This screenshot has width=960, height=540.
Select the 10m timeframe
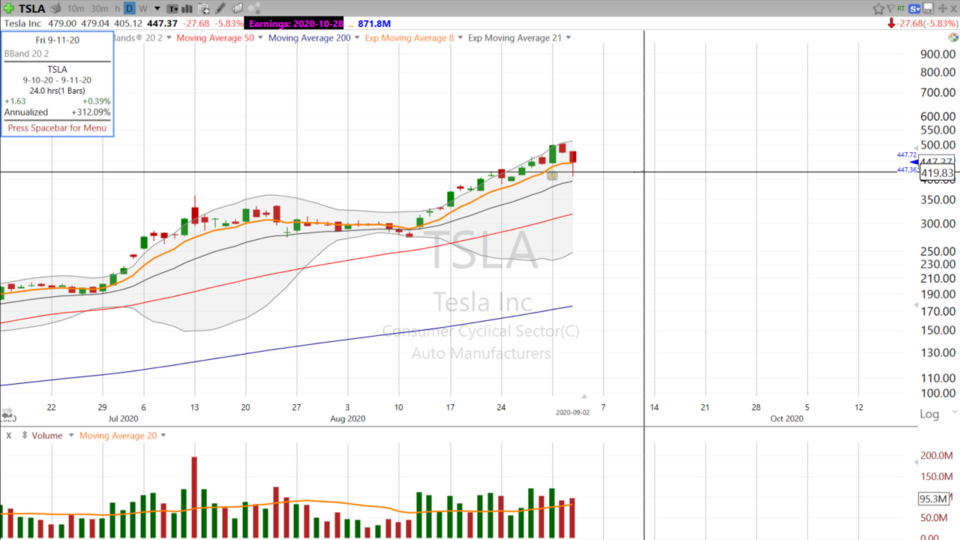75,8
